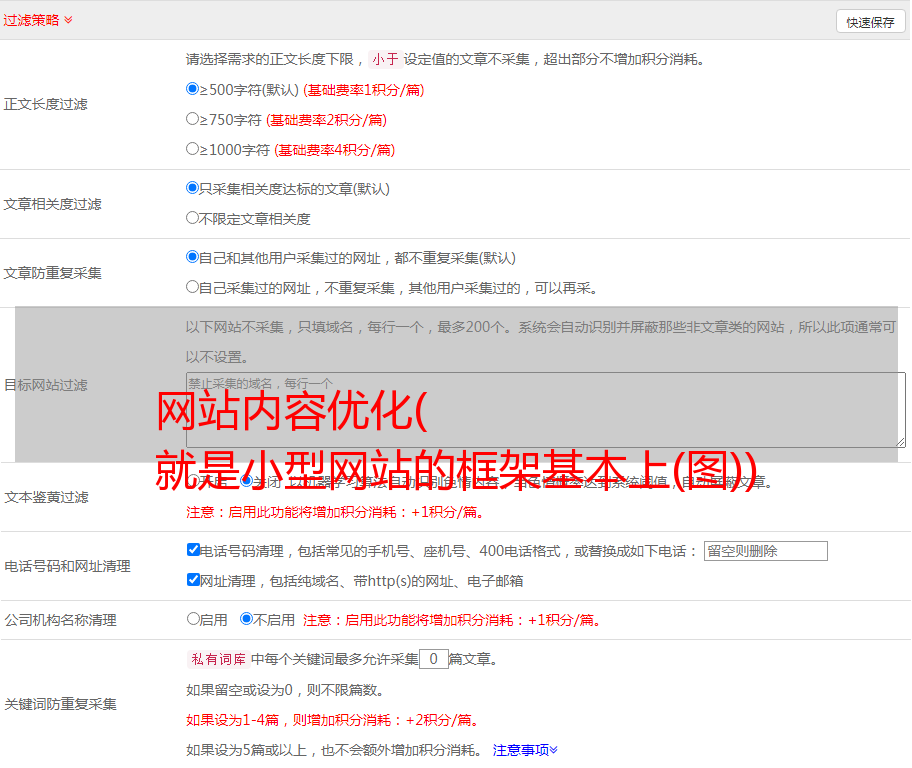The image size is (912, 768).
Task: Expand the 注意事项 link
Action: pos(525,749)
